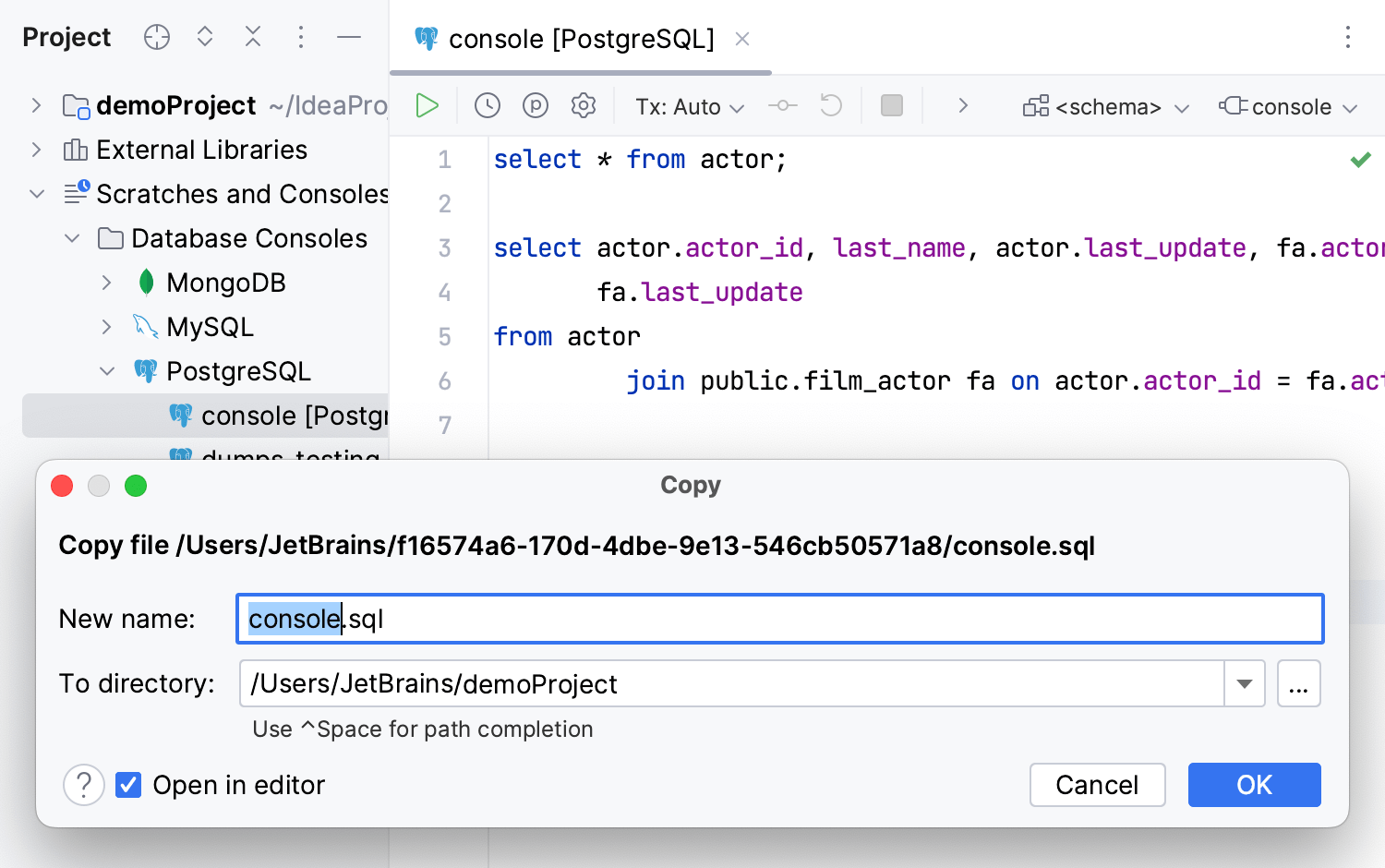Click the Commit transaction icon
Image resolution: width=1385 pixels, height=868 pixels.
pyautogui.click(x=783, y=106)
